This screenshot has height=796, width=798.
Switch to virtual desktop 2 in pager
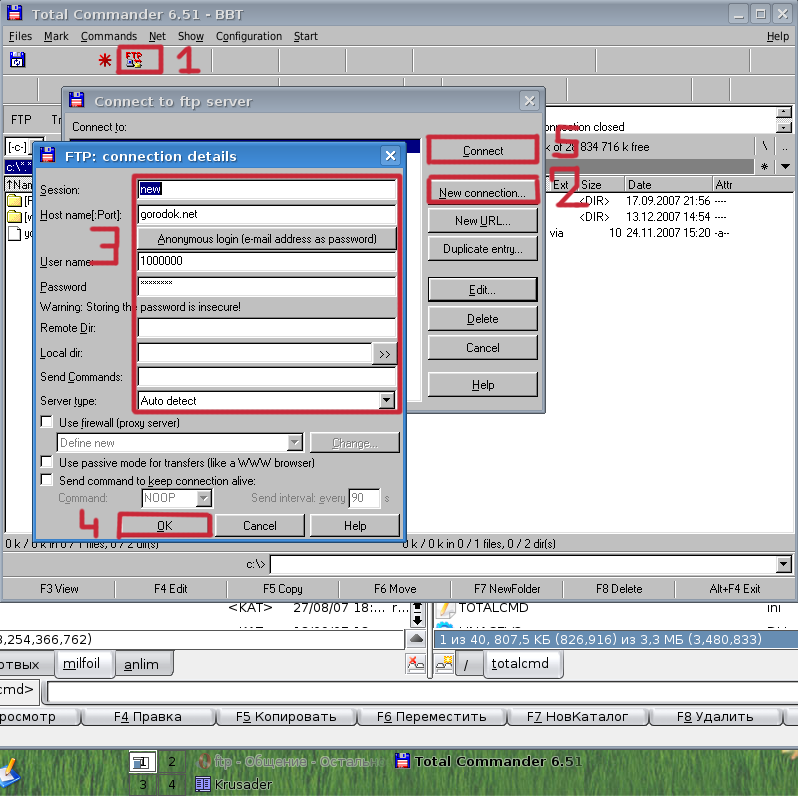(x=172, y=762)
